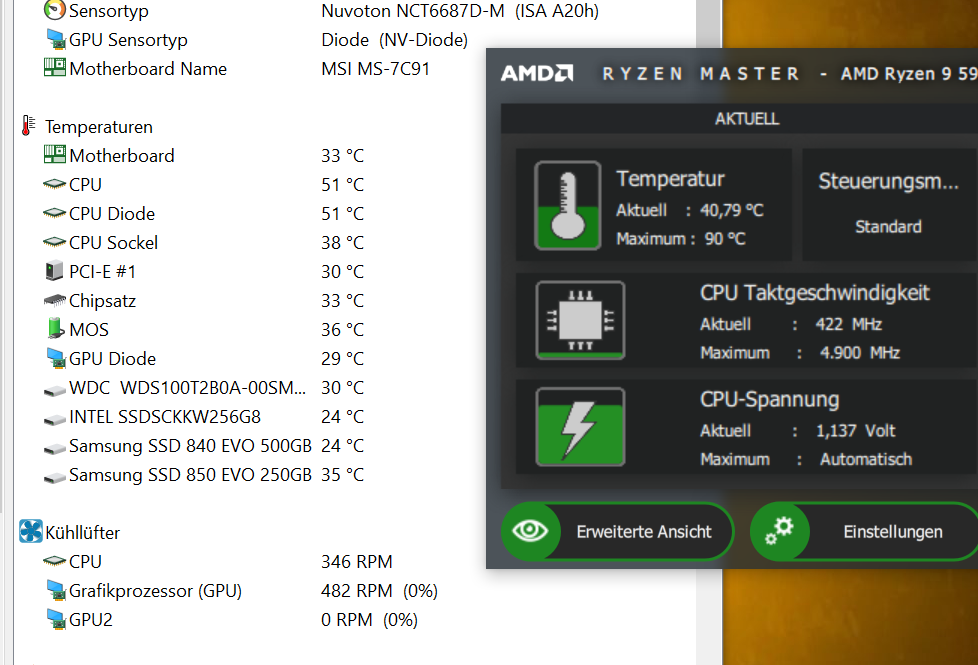
Task: Click the PCI-E #1 30 °C value
Action: [342, 272]
